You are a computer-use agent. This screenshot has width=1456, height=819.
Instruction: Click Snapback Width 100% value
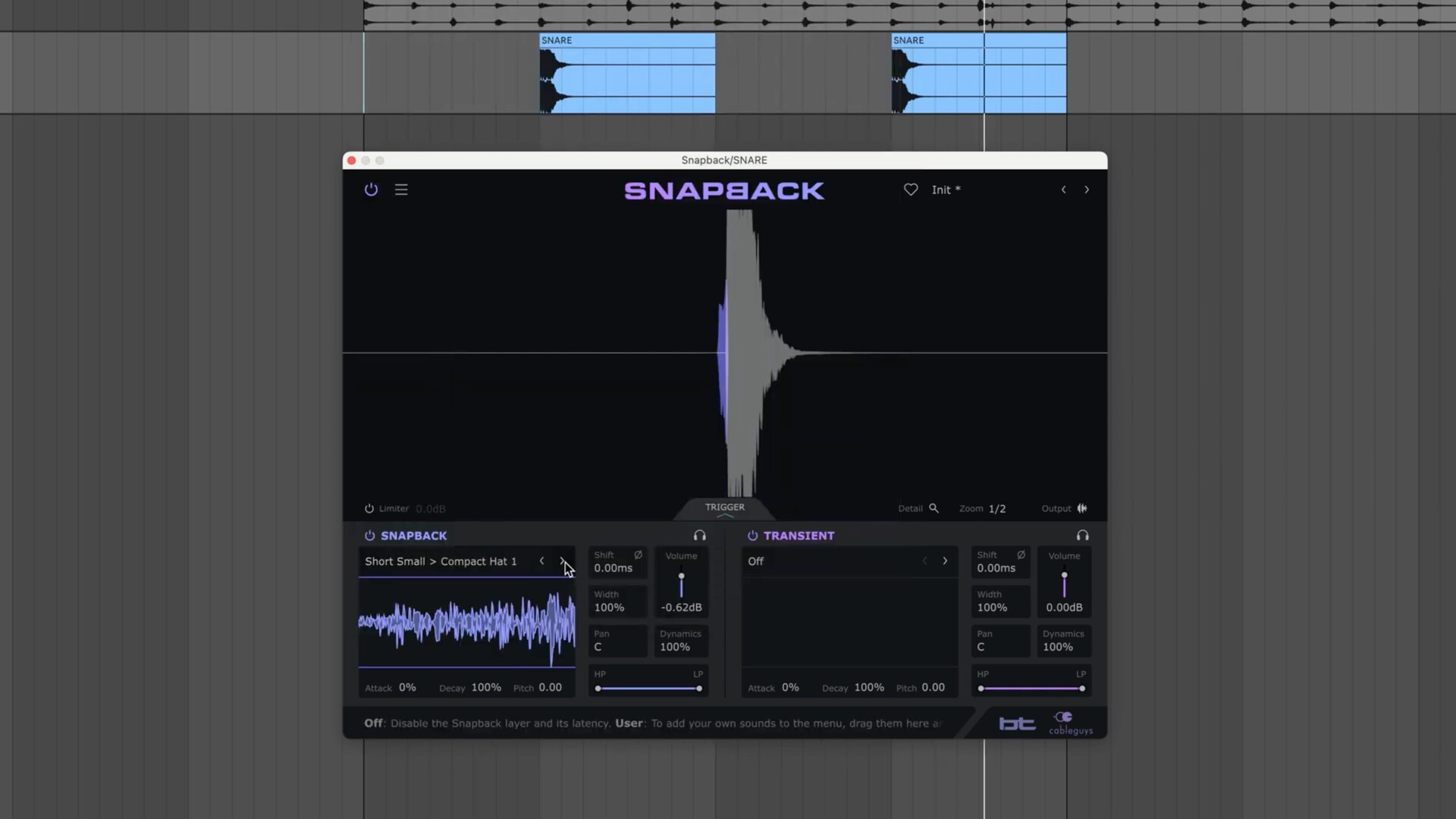[x=609, y=607]
